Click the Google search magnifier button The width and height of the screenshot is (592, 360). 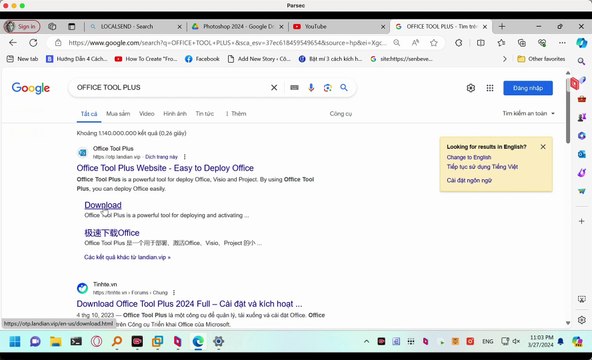point(344,88)
